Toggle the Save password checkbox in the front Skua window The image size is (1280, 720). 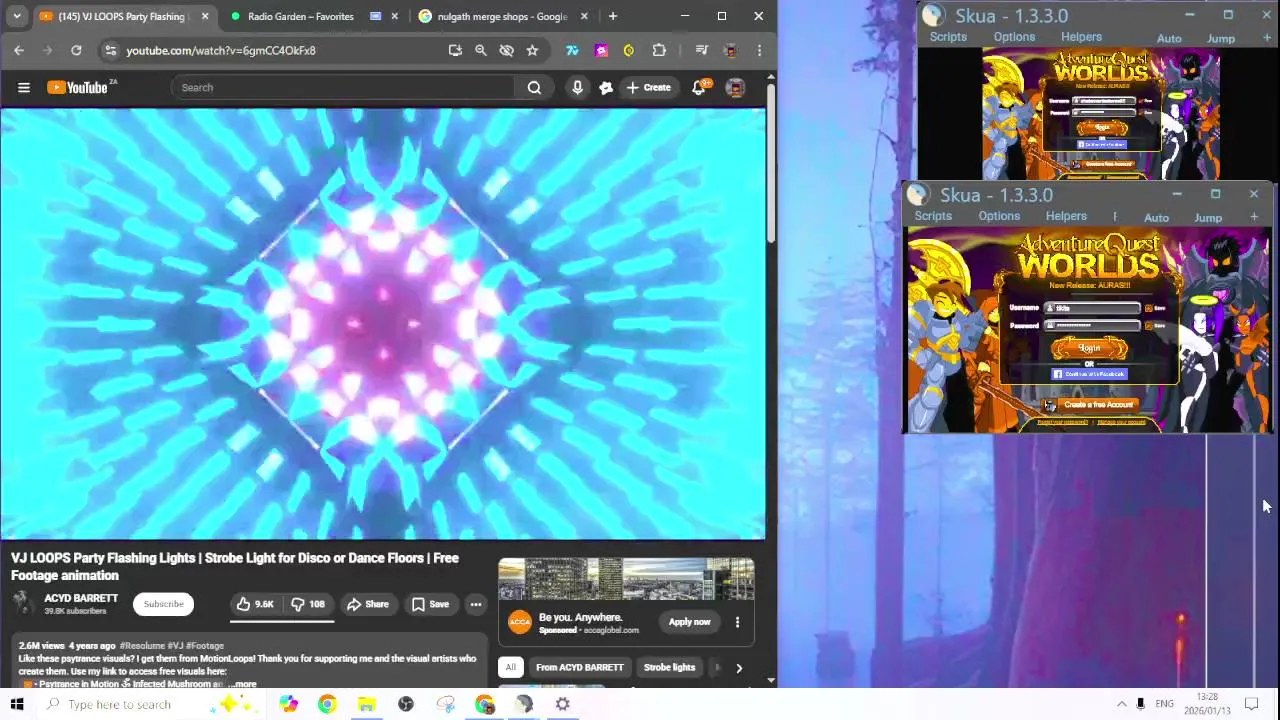coord(1148,325)
